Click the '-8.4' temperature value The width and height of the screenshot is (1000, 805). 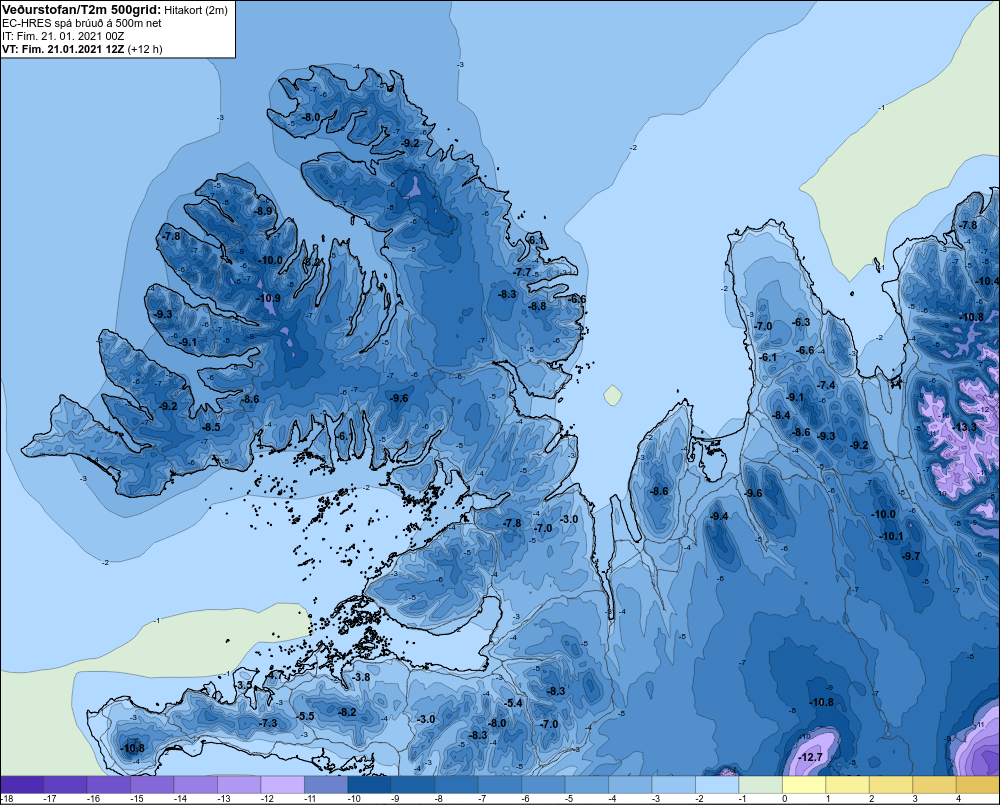(x=781, y=415)
